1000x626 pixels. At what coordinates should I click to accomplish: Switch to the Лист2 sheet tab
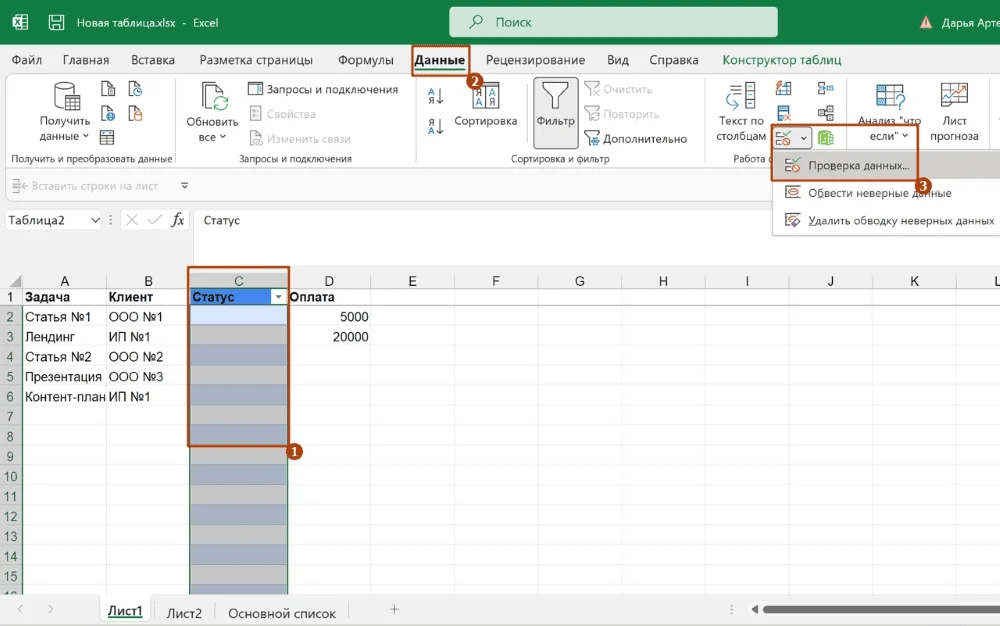[x=184, y=613]
